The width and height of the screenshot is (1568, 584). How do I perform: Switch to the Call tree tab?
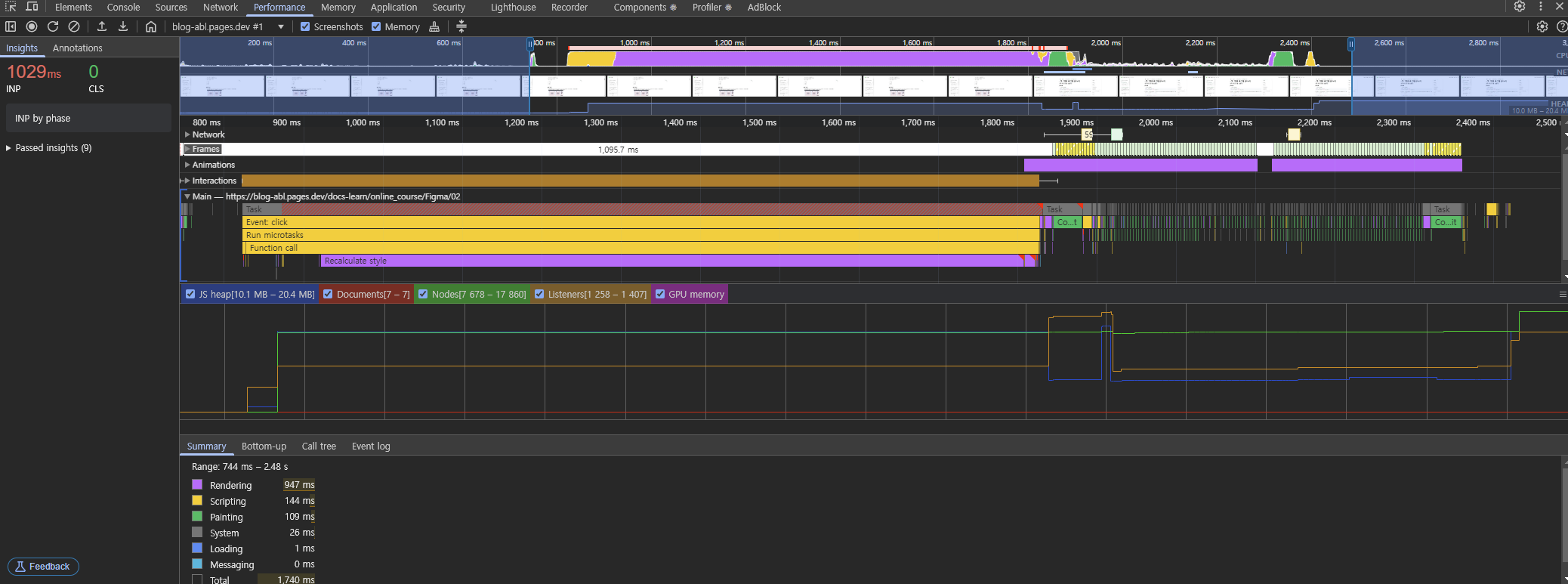319,446
